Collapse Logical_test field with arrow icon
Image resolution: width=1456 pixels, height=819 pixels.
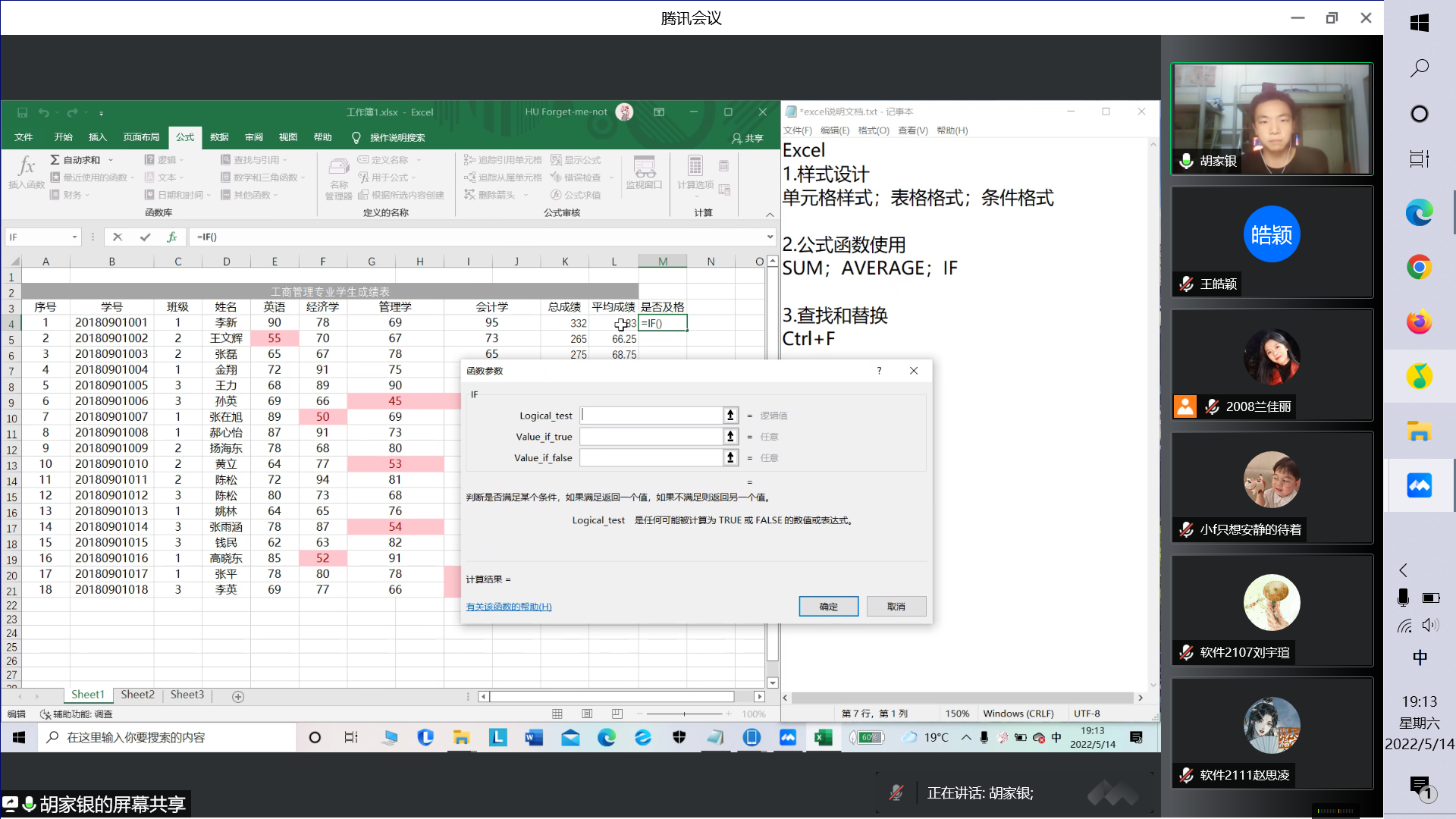[x=730, y=416]
